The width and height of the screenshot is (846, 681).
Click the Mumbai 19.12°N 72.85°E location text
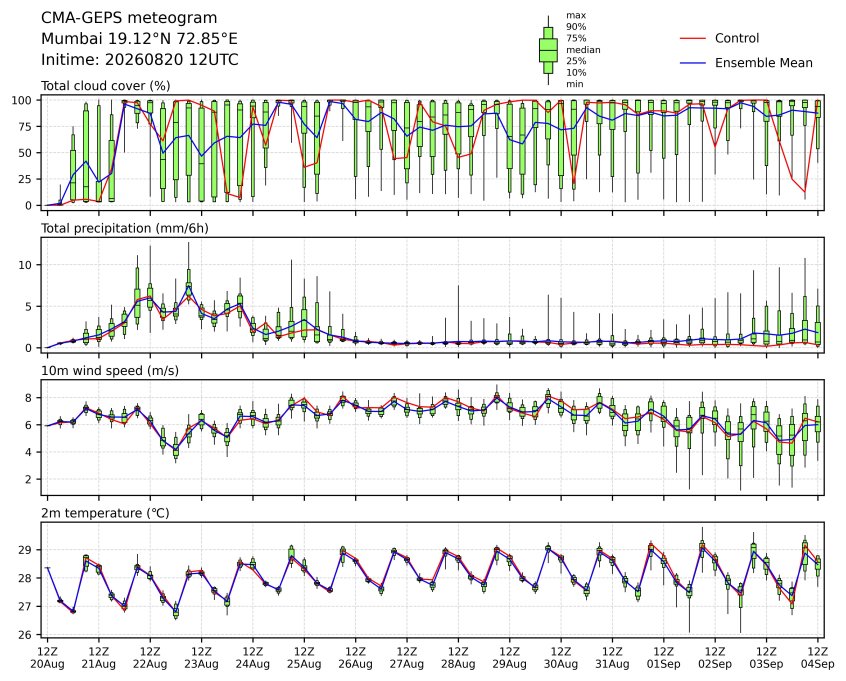[139, 39]
